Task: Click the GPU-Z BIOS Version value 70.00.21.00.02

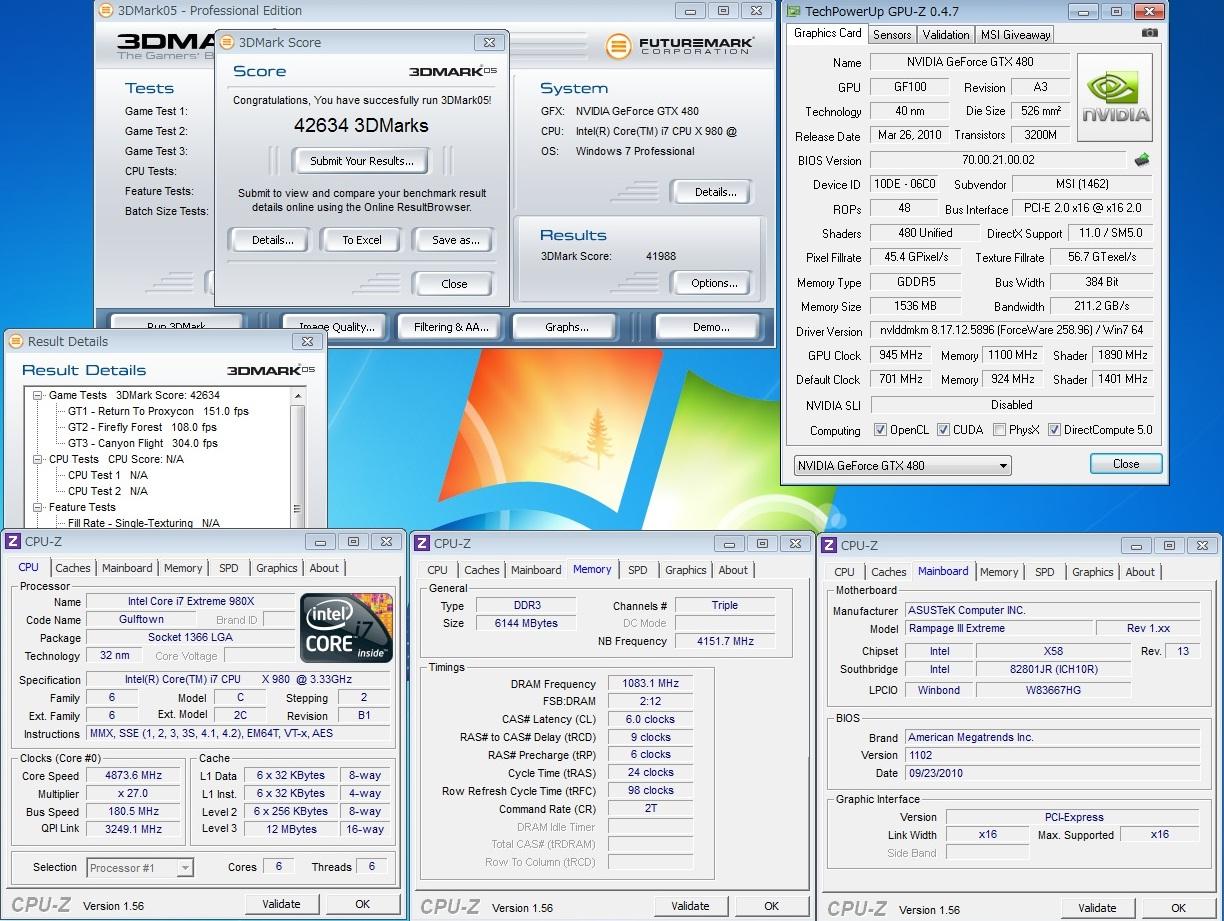Action: point(999,160)
